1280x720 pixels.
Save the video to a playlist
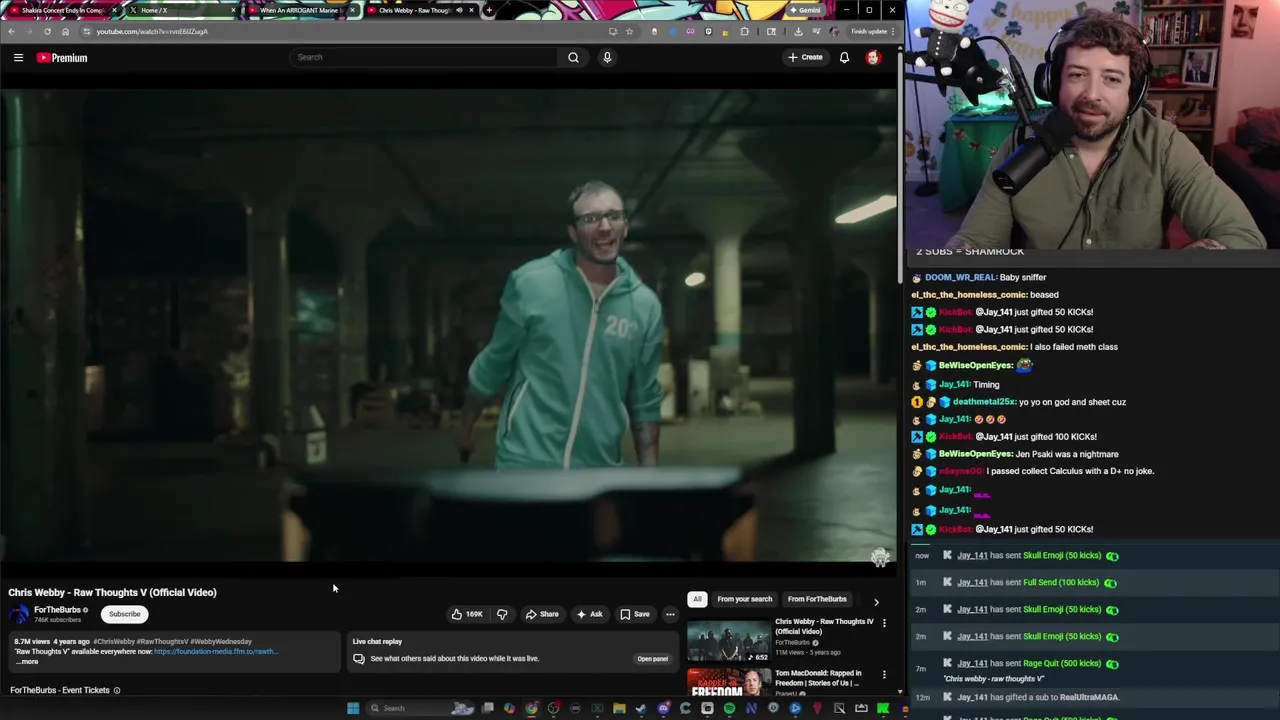(634, 614)
